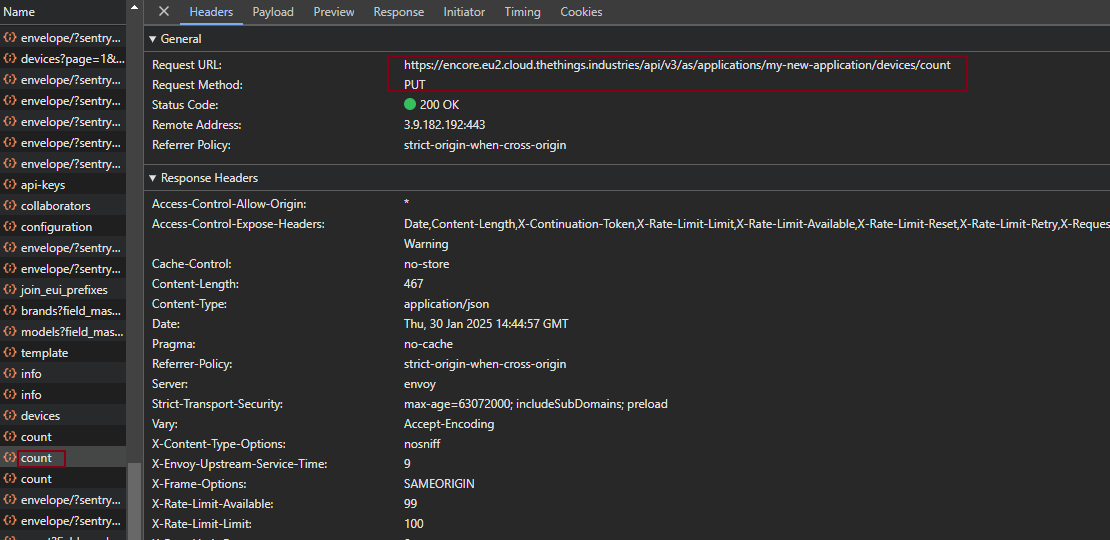Click the Remote Address label
Image resolution: width=1110 pixels, height=540 pixels.
click(196, 125)
